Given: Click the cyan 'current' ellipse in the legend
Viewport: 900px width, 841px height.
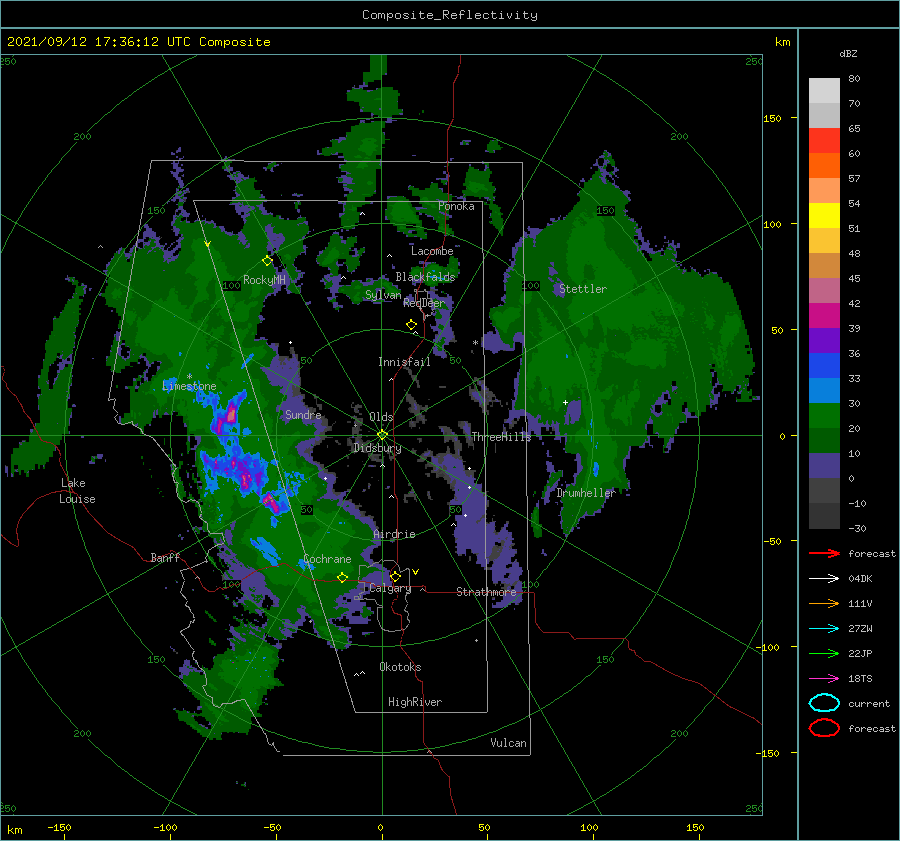Looking at the screenshot, I should point(824,703).
